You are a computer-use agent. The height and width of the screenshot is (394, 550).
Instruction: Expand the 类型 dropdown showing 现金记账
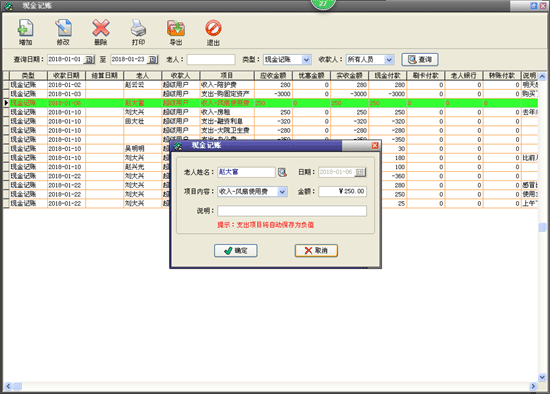pyautogui.click(x=306, y=60)
